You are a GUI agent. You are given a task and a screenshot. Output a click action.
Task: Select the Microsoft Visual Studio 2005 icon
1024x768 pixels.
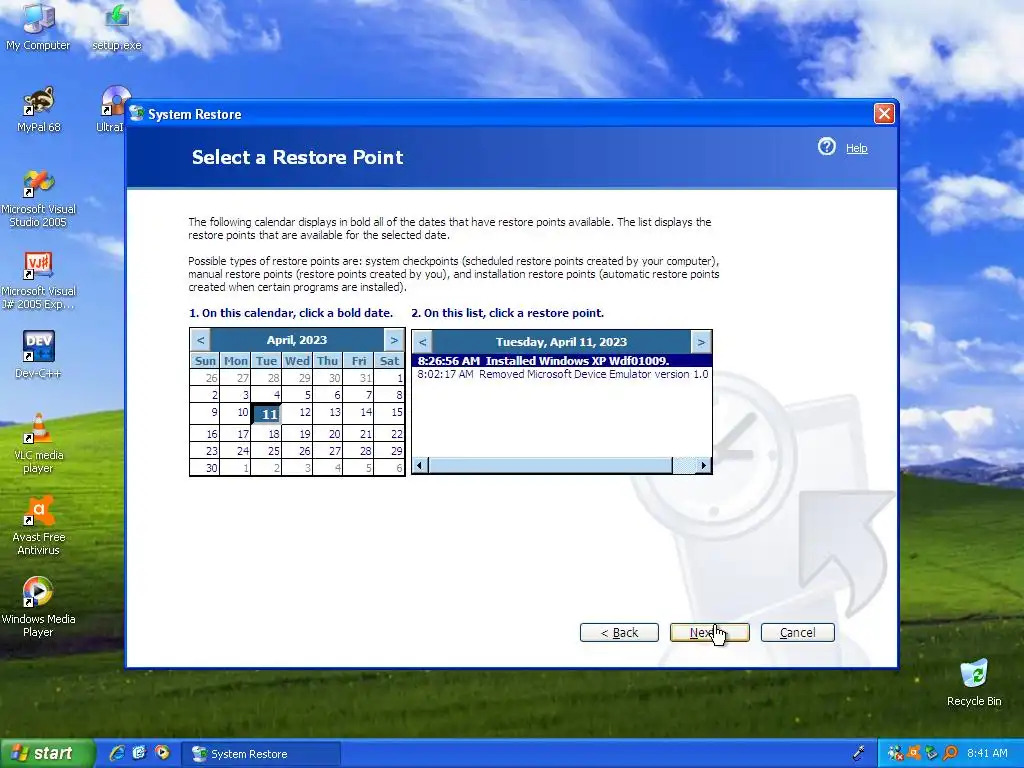click(x=38, y=199)
